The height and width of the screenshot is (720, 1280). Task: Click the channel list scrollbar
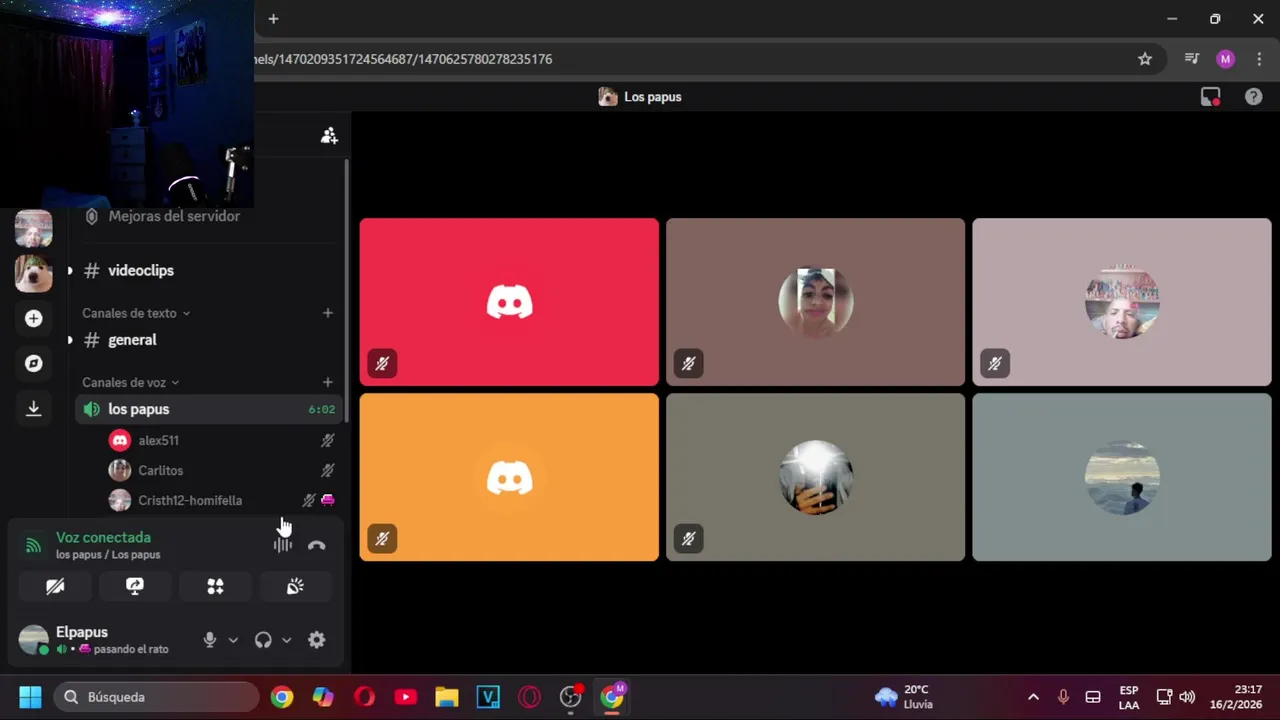347,290
